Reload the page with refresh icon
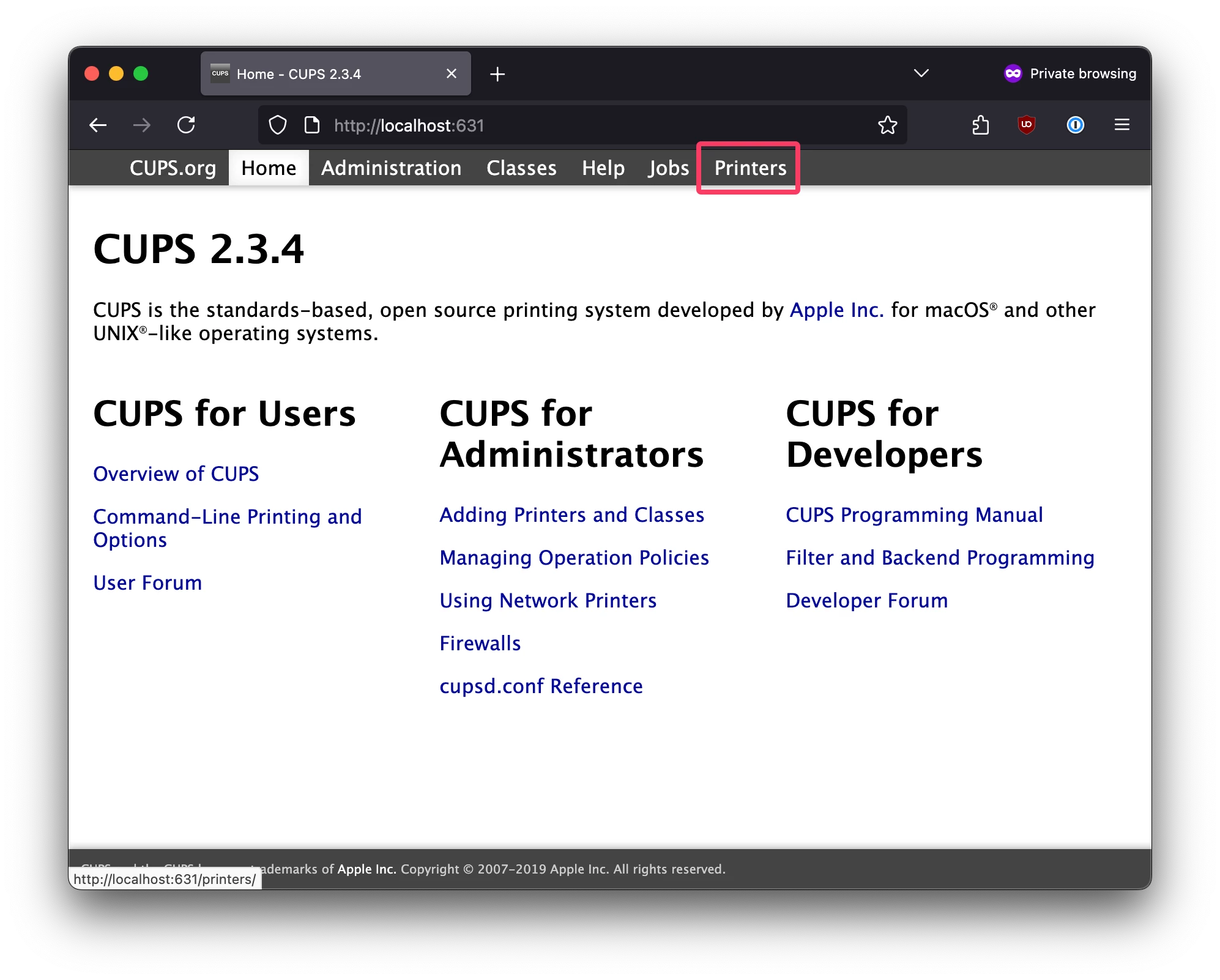The width and height of the screenshot is (1220, 980). (186, 125)
